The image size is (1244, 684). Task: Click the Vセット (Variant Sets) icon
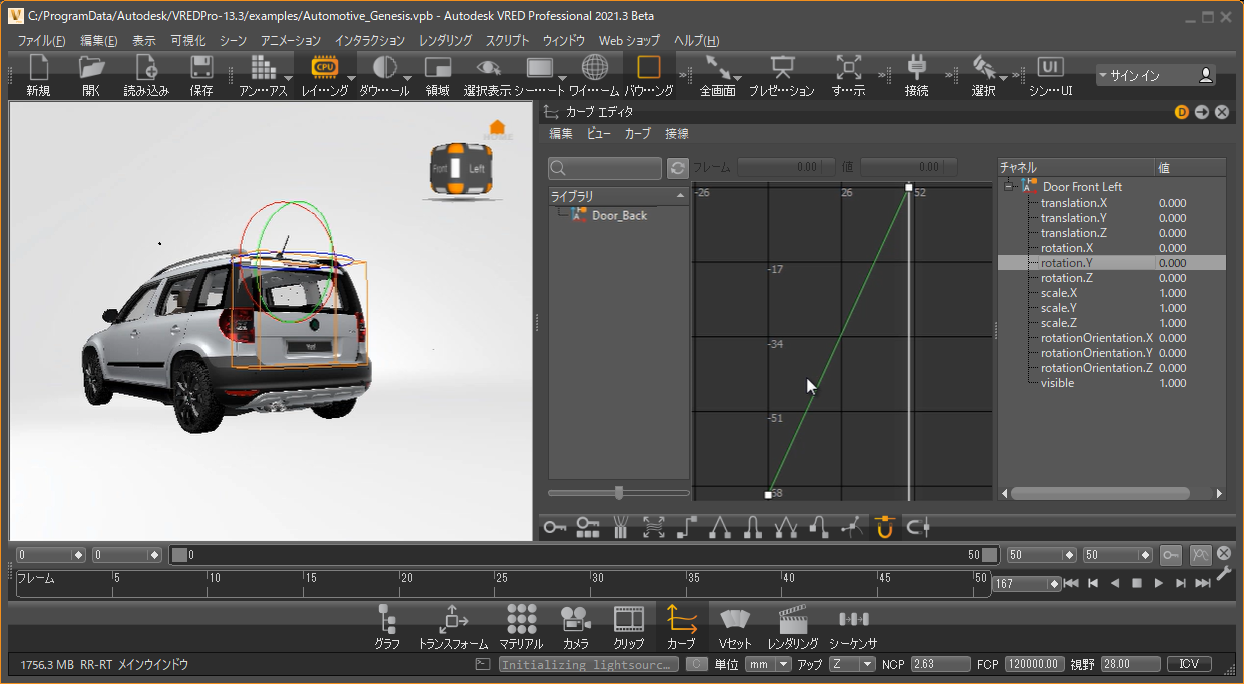point(735,619)
